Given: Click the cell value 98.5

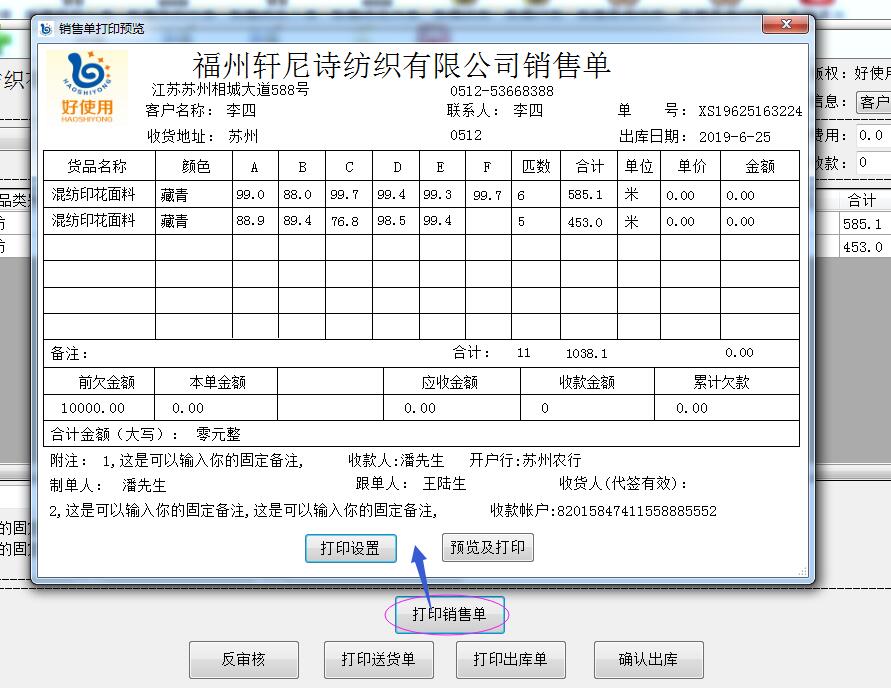Looking at the screenshot, I should pos(392,220).
